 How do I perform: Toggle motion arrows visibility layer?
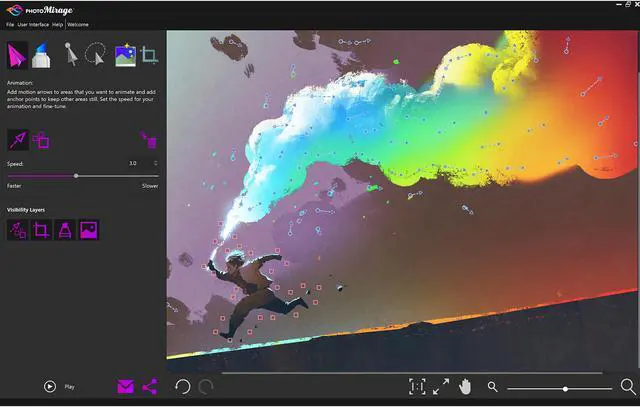pyautogui.click(x=18, y=230)
